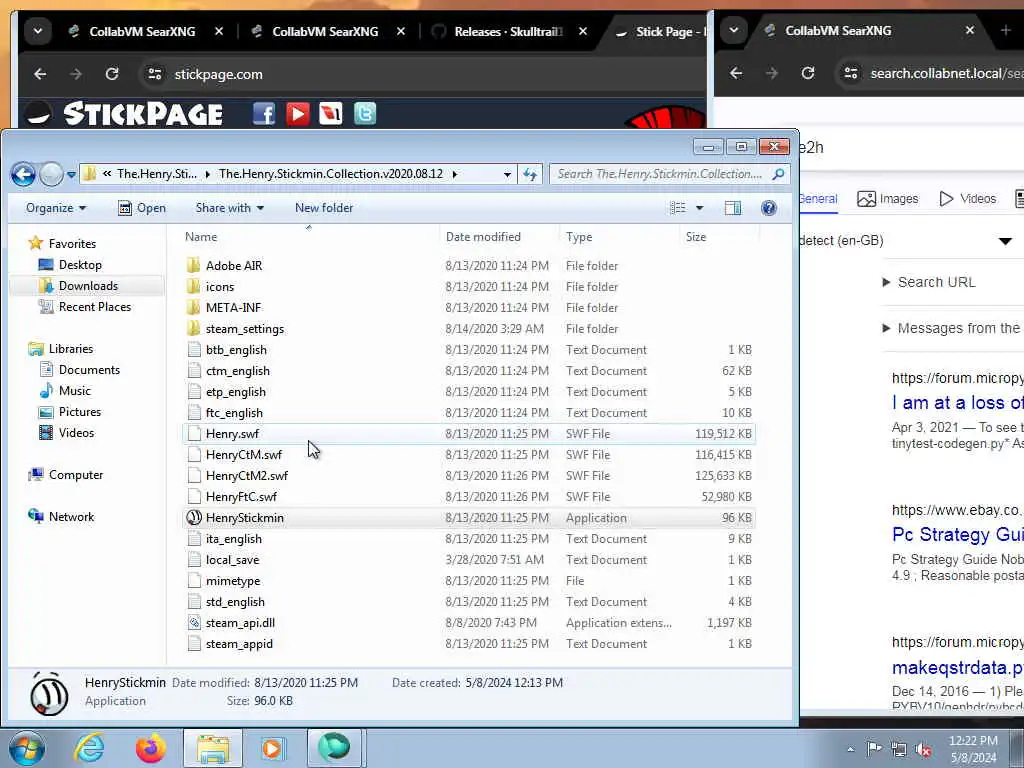Viewport: 1024px width, 768px height.
Task: Open the detect (en-GB) language dropdown
Action: click(x=1005, y=241)
